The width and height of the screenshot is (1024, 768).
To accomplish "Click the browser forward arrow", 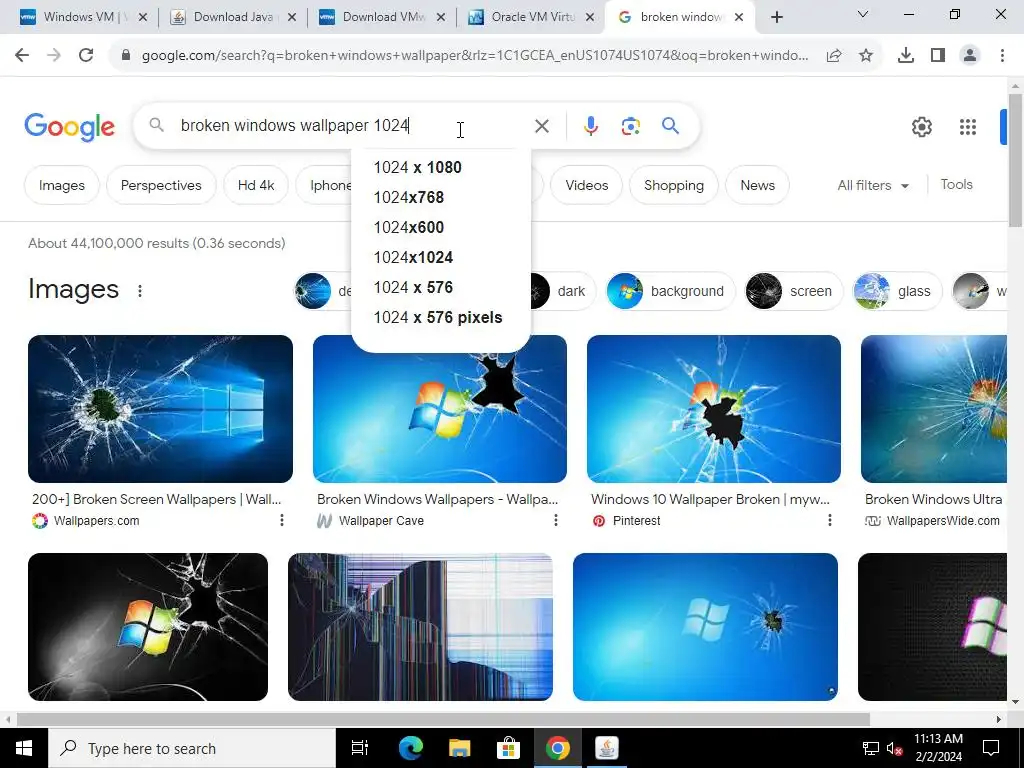I will [54, 56].
